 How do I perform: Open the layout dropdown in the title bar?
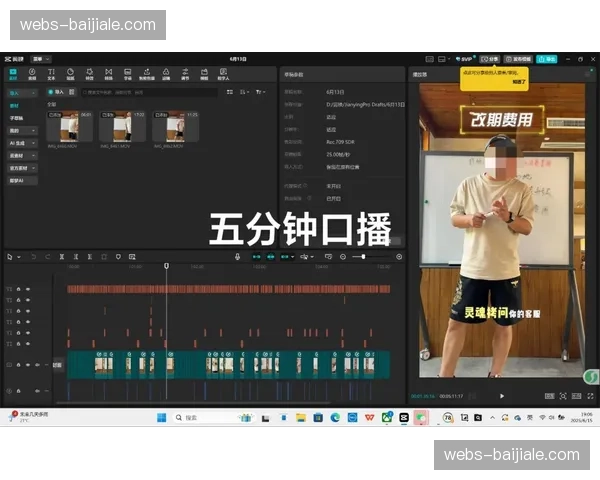[443, 59]
